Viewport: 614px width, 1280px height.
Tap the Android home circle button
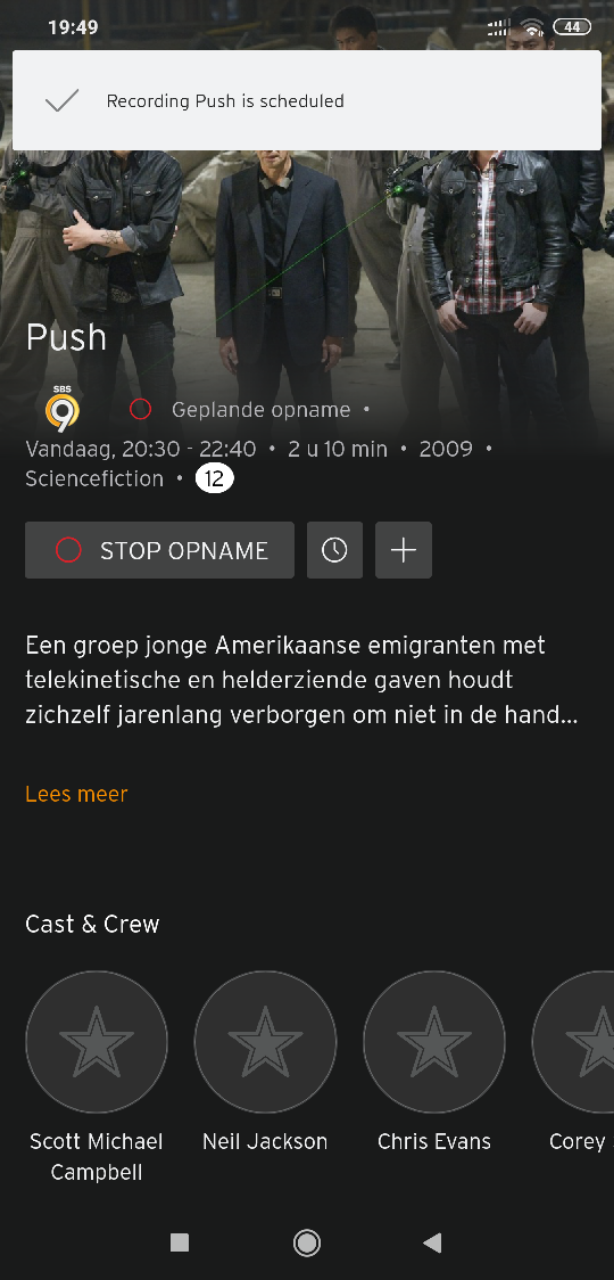pyautogui.click(x=307, y=1242)
